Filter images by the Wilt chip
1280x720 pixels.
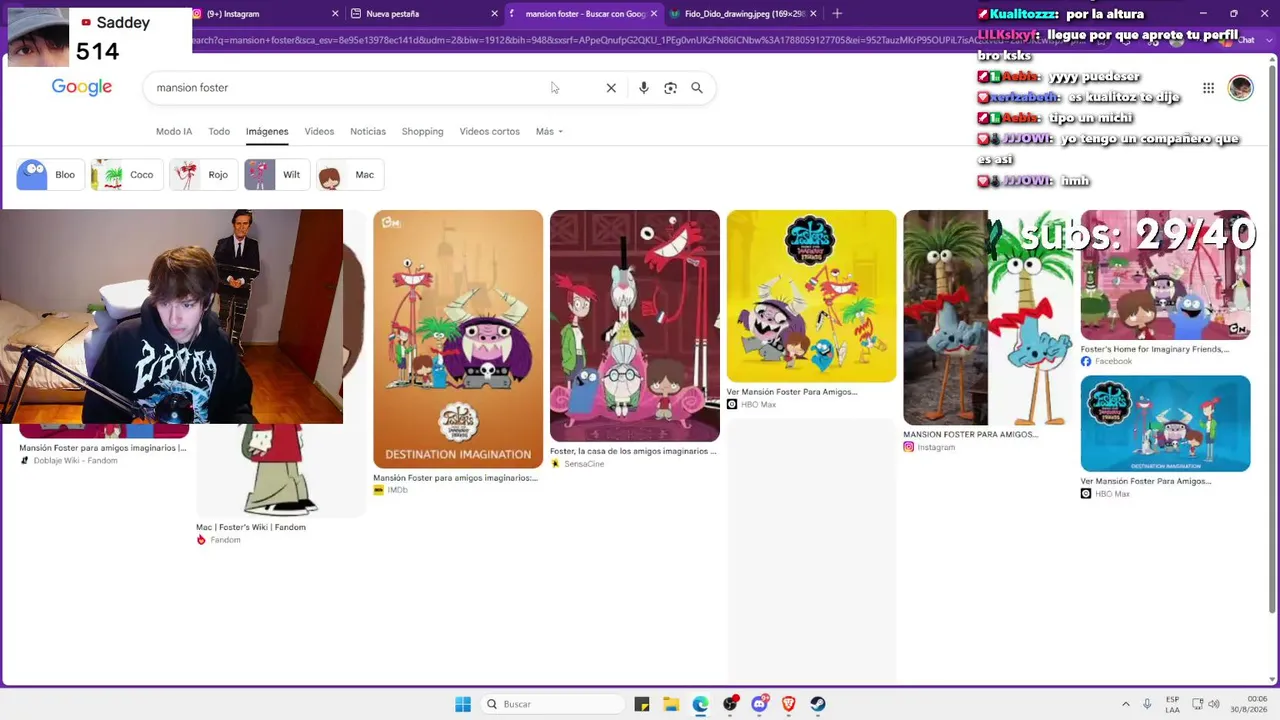point(277,175)
